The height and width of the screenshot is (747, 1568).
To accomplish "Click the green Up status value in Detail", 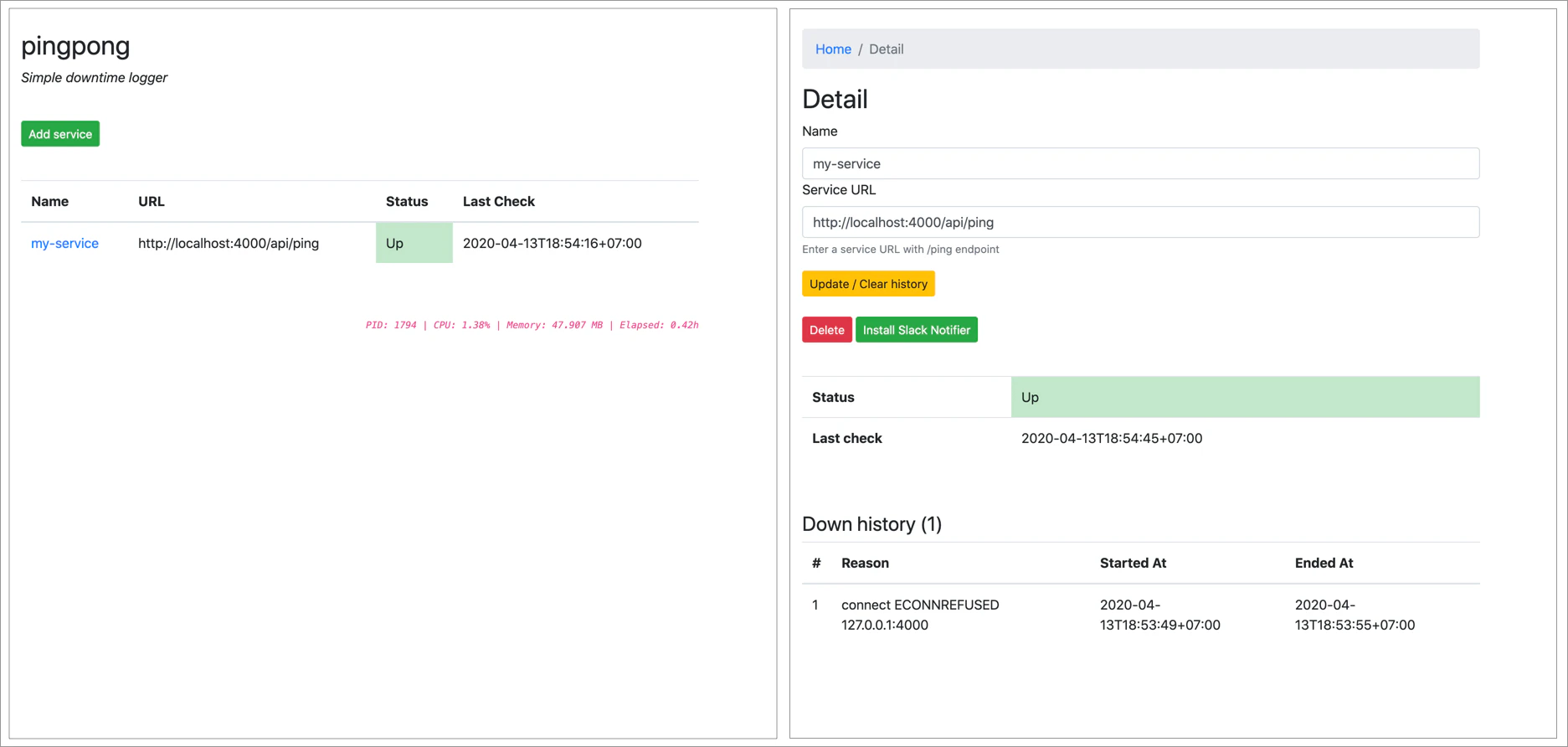I will [1245, 397].
